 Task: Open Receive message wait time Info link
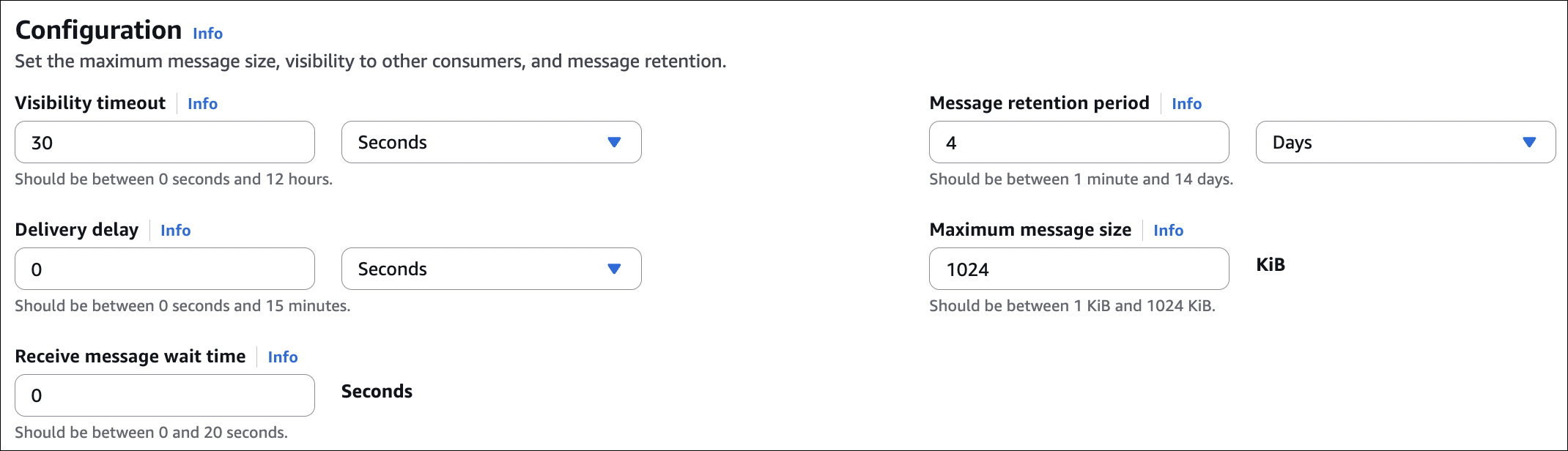(282, 357)
